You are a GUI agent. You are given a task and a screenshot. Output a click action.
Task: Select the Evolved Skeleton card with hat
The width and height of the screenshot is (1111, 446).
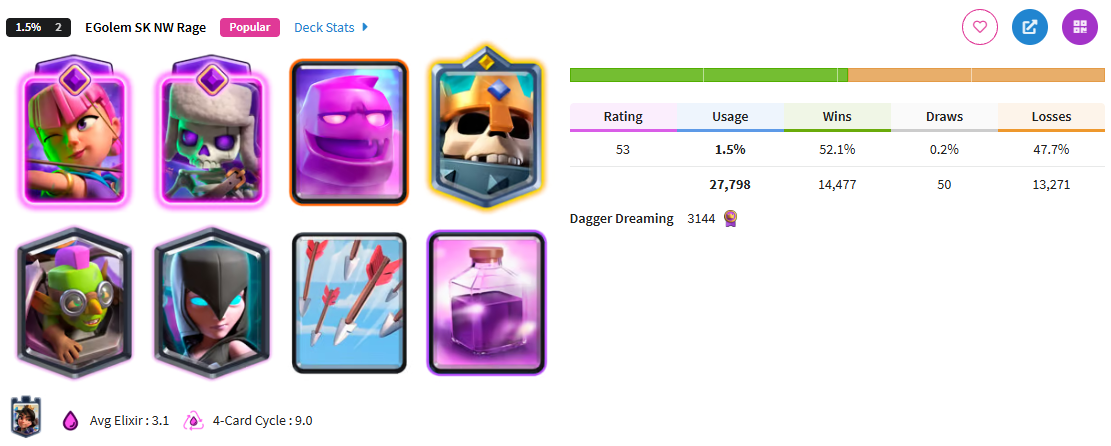pos(211,133)
